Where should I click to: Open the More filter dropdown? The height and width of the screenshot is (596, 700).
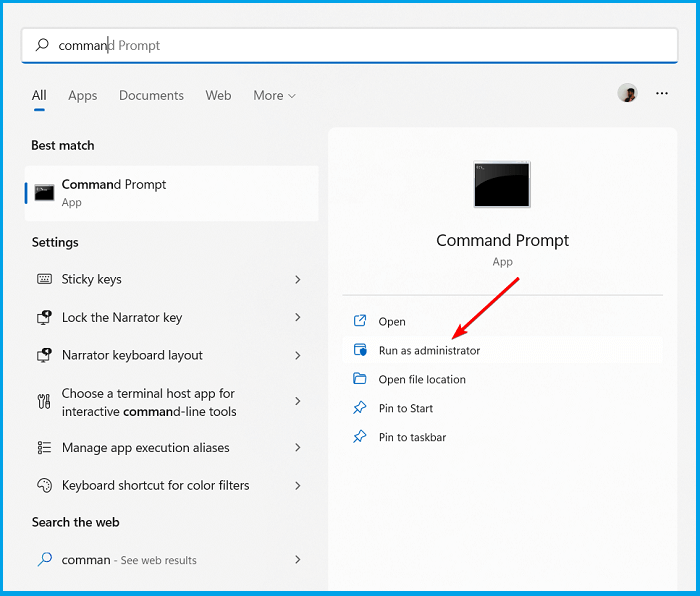[x=274, y=96]
